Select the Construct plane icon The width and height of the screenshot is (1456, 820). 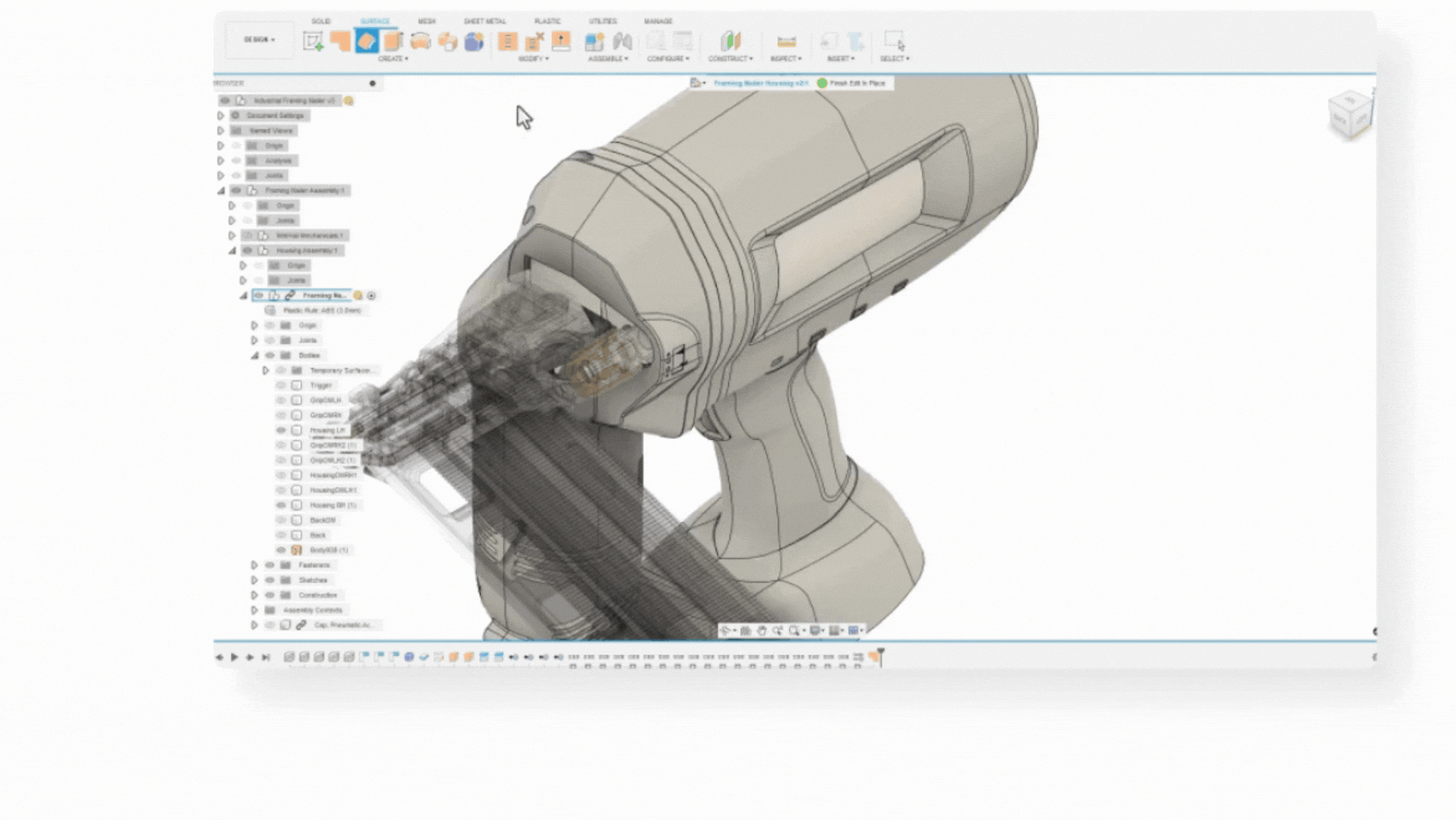tap(730, 41)
